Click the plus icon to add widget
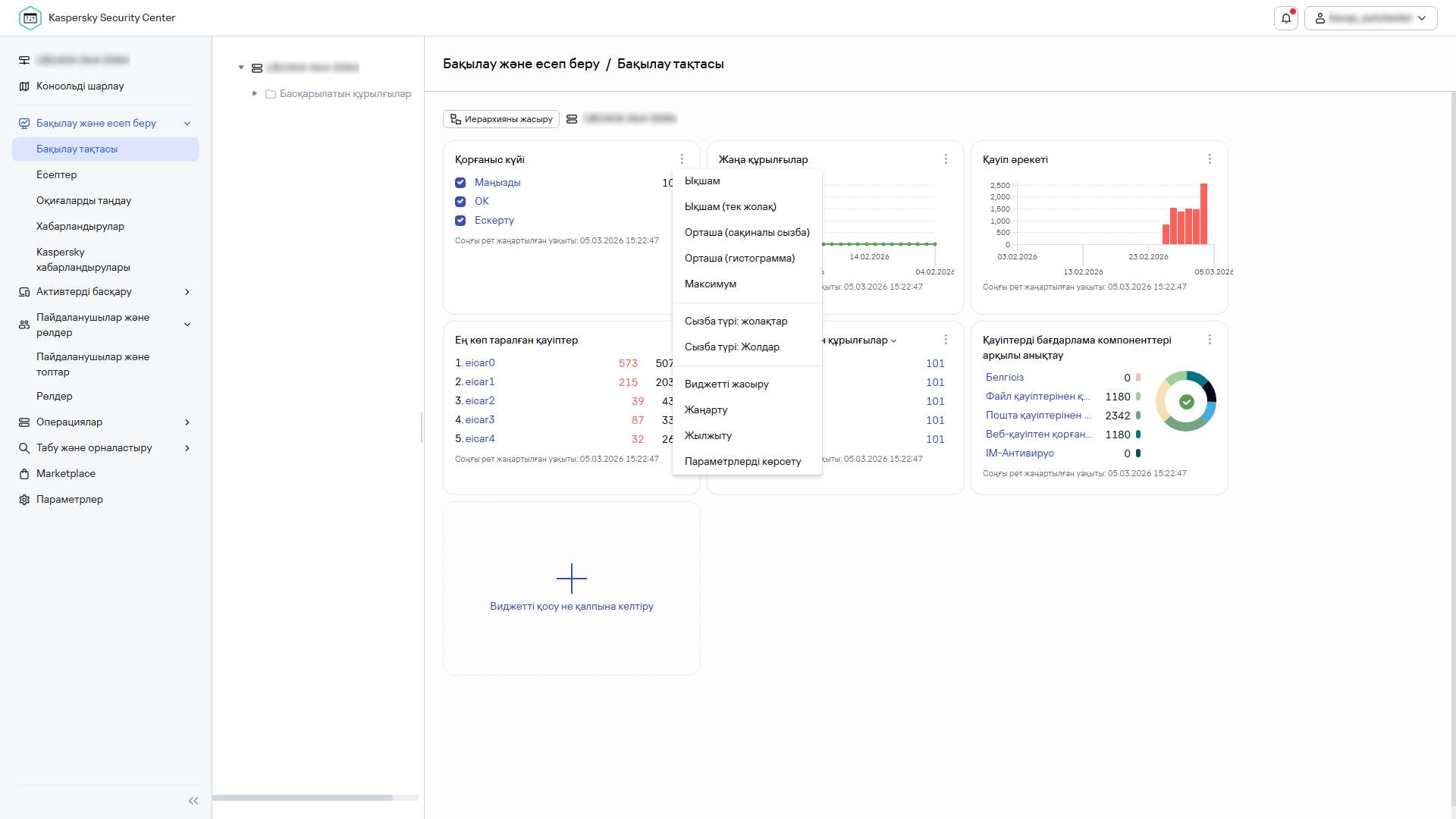Screen dimensions: 1456x819 (571, 579)
